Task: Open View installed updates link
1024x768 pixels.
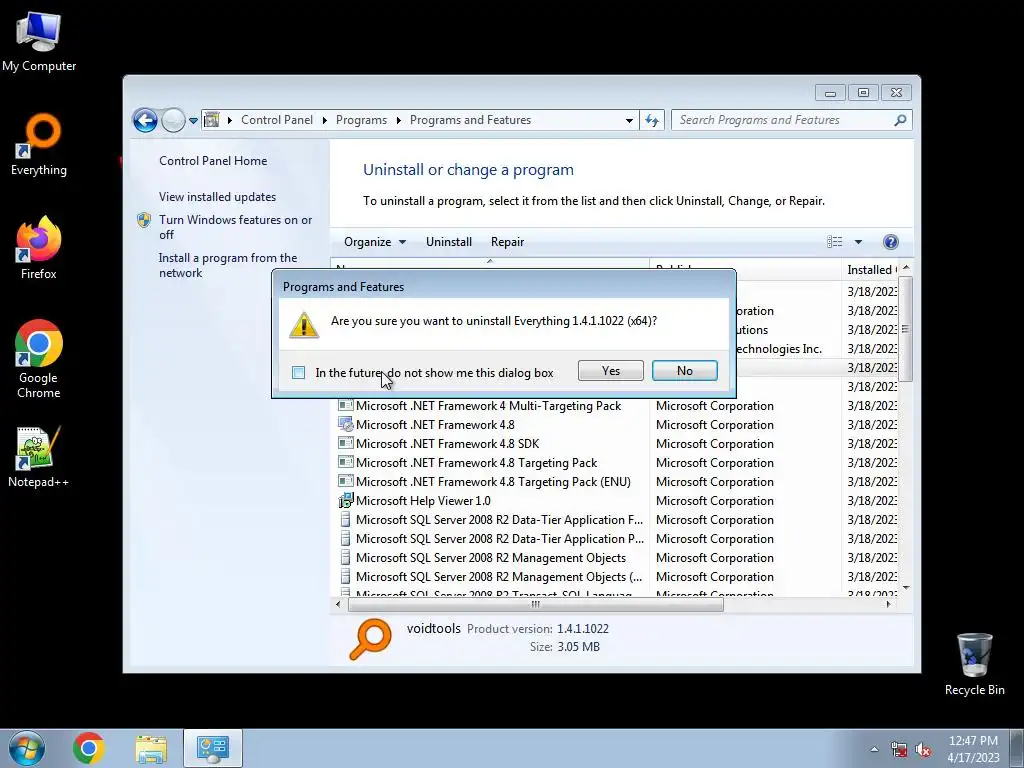Action: 217,197
